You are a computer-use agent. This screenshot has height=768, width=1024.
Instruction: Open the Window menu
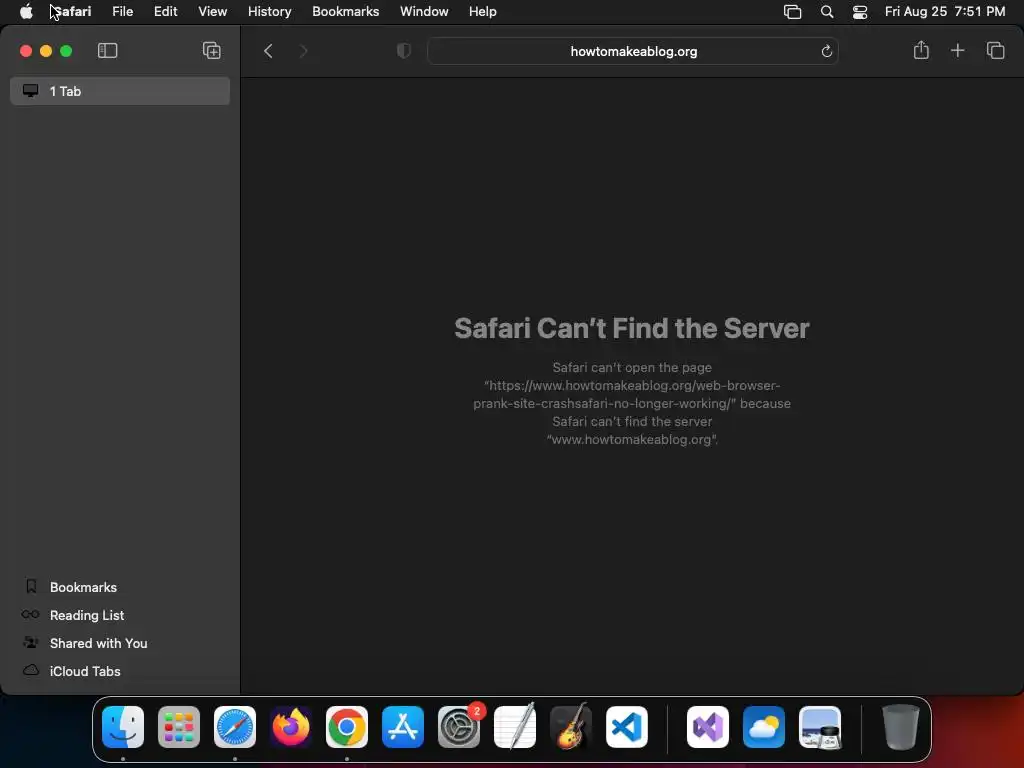point(424,11)
